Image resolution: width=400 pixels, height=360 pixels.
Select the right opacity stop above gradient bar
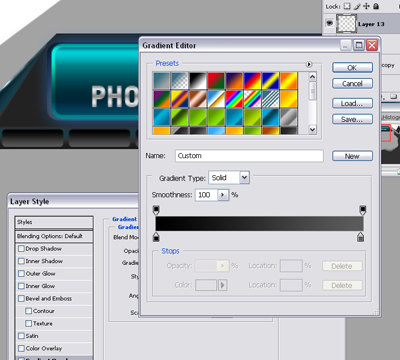363,210
